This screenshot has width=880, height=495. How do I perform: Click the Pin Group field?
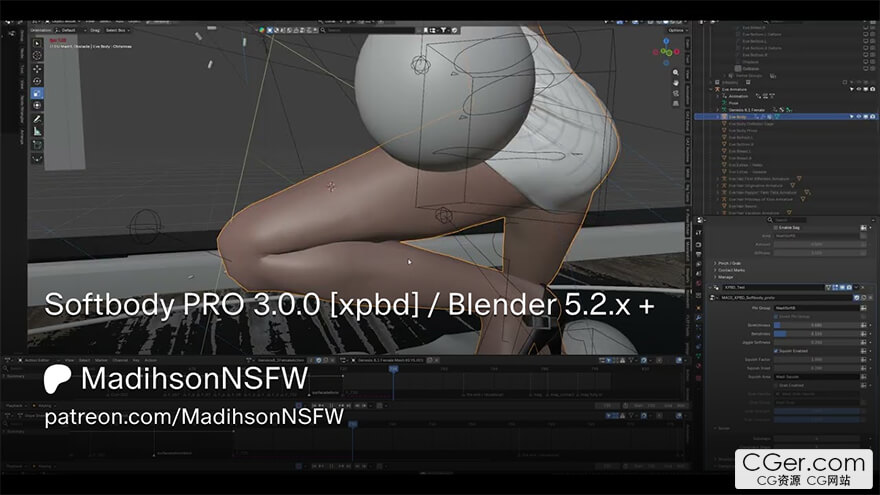(x=817, y=308)
